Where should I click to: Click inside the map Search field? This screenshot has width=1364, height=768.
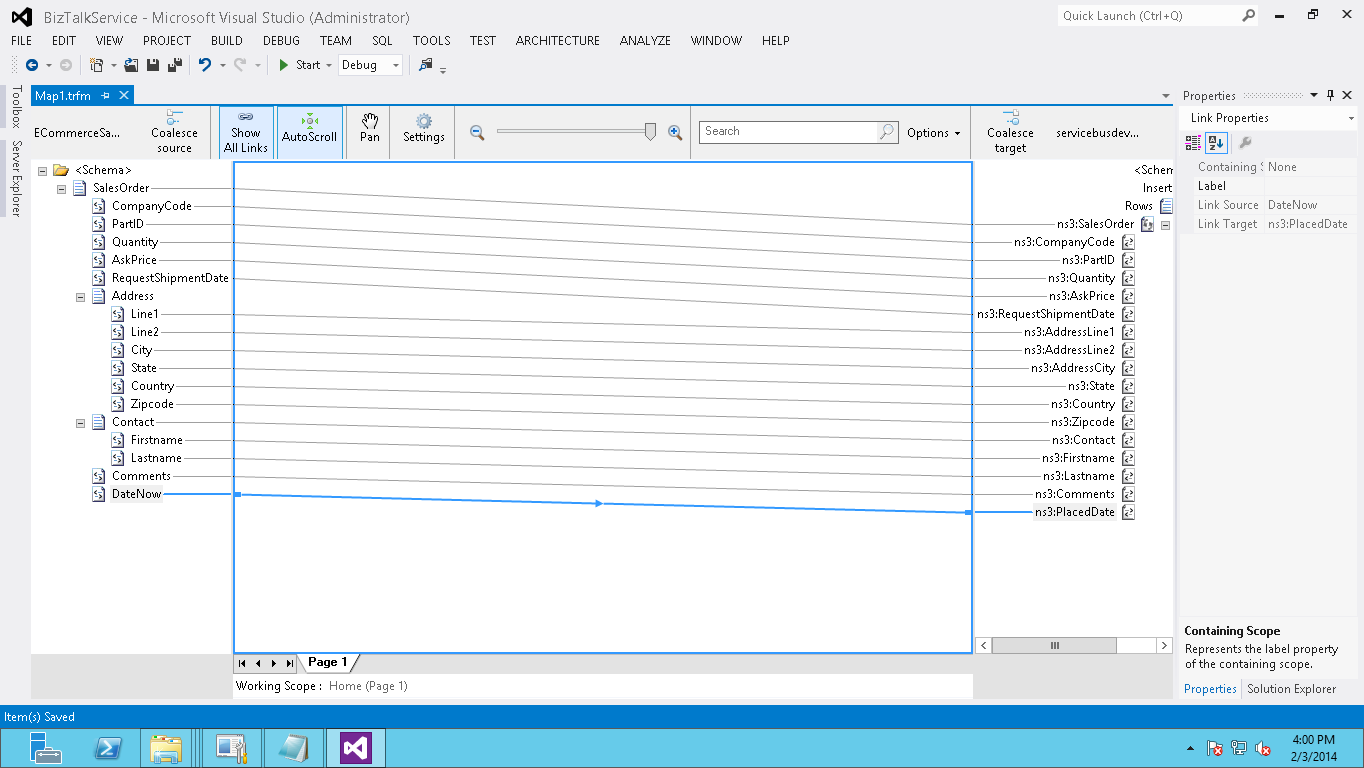[788, 131]
